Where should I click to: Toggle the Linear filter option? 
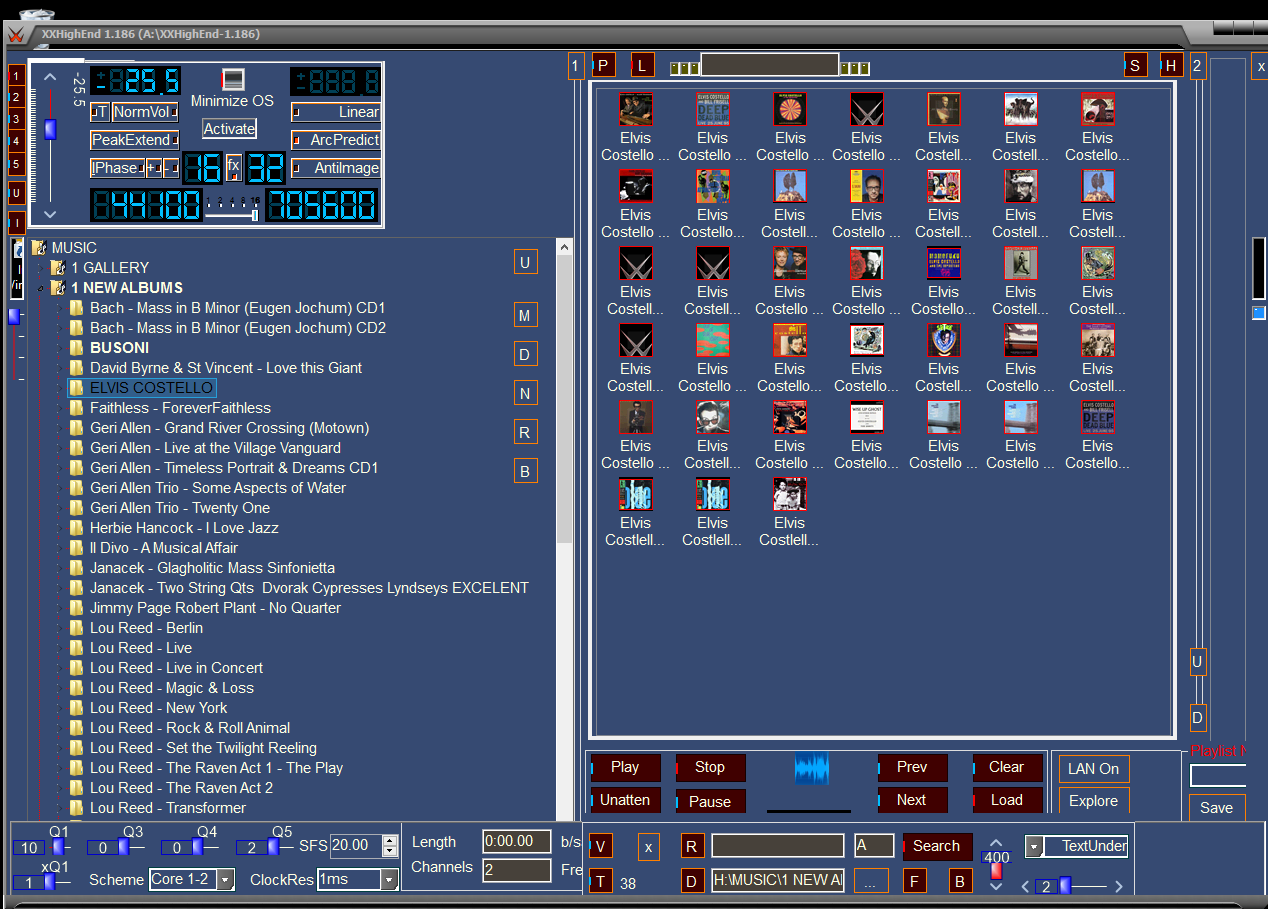[336, 112]
